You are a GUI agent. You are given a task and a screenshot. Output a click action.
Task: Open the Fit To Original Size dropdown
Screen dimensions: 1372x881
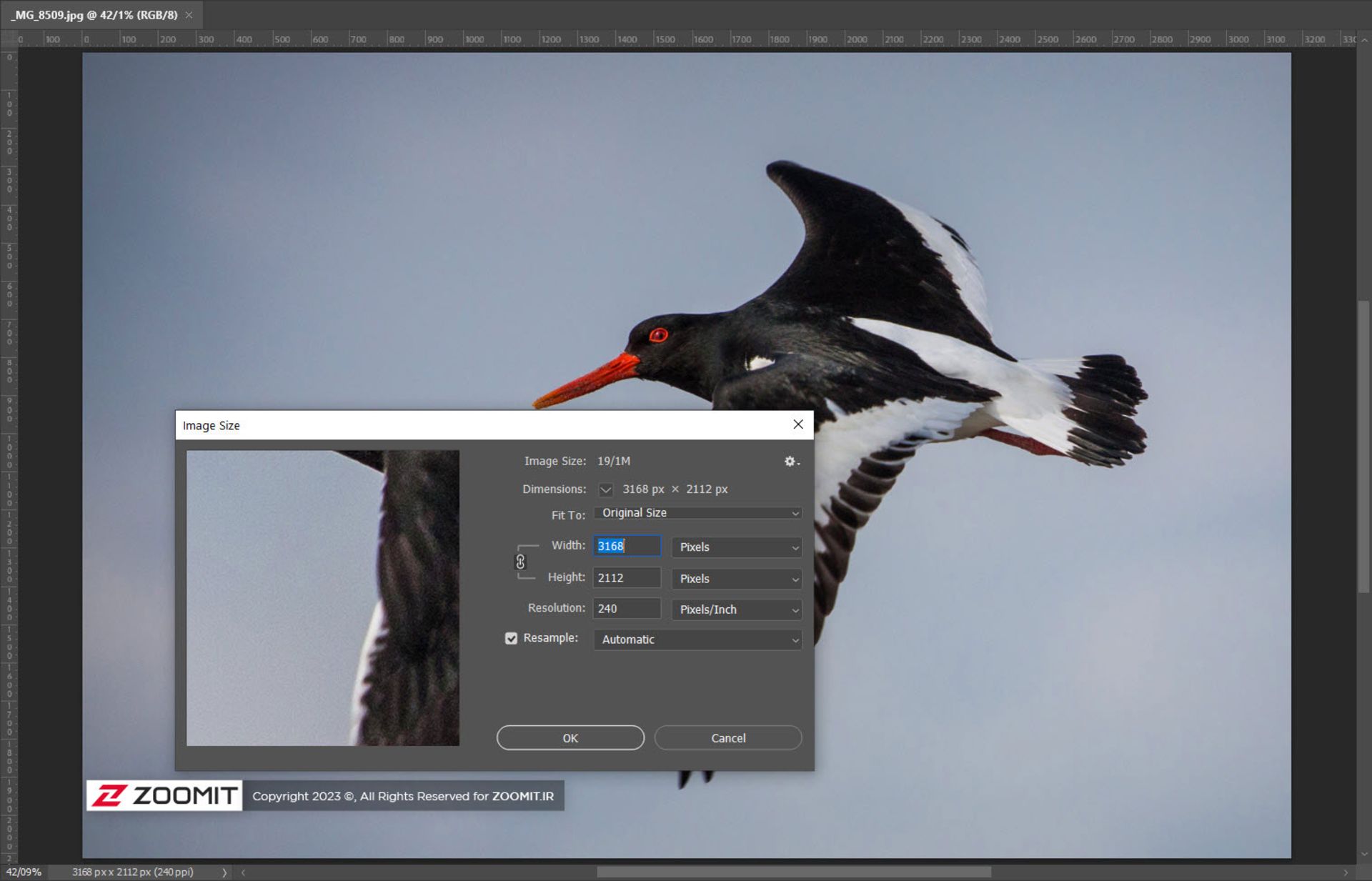point(698,513)
